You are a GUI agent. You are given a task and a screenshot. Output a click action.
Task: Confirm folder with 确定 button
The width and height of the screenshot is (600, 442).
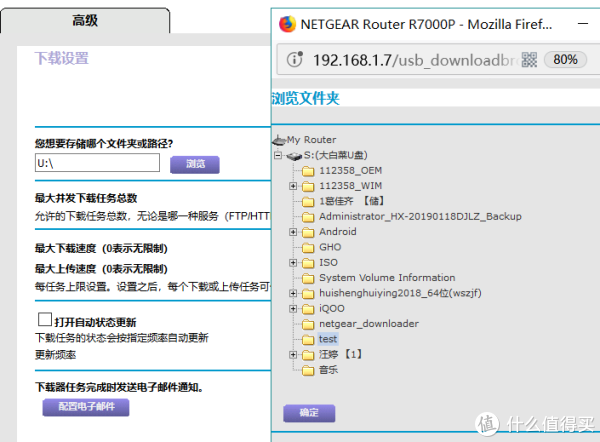pos(309,413)
